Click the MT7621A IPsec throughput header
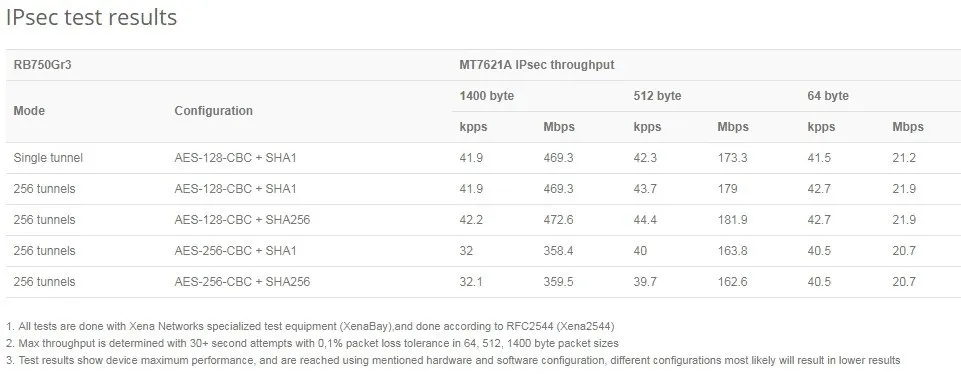961x375 pixels. pyautogui.click(x=537, y=64)
